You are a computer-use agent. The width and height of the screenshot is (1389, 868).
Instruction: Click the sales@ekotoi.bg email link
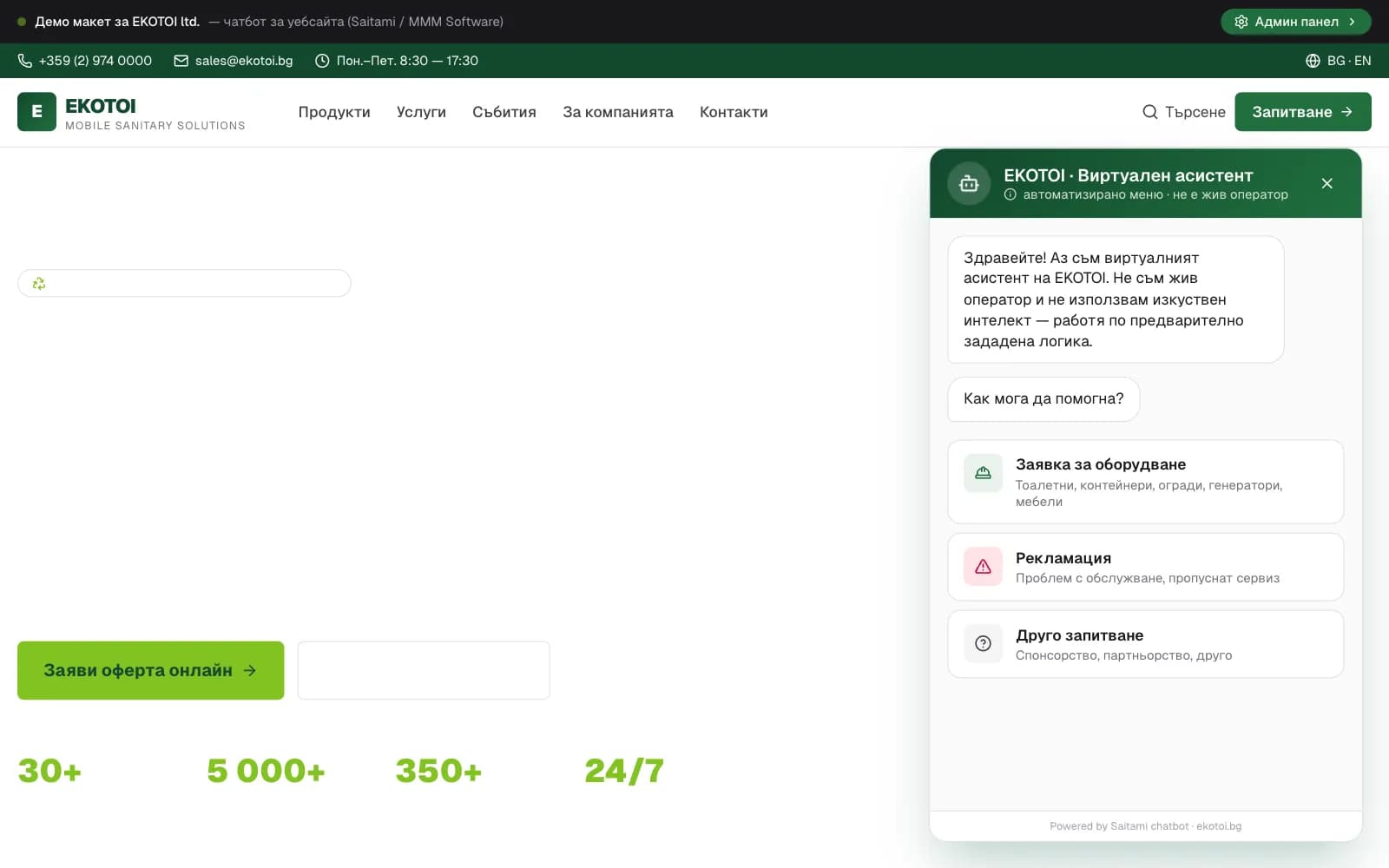point(244,61)
